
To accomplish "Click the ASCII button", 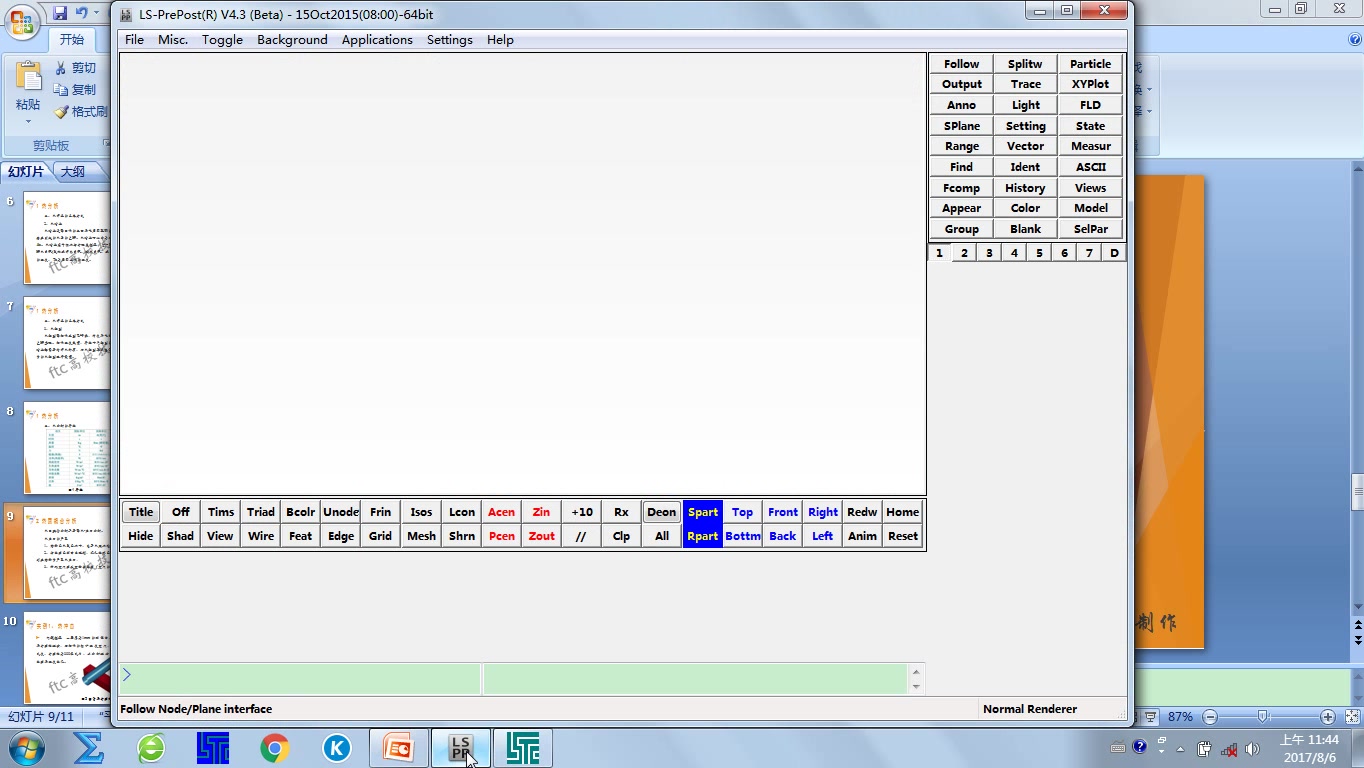I will pos(1090,167).
